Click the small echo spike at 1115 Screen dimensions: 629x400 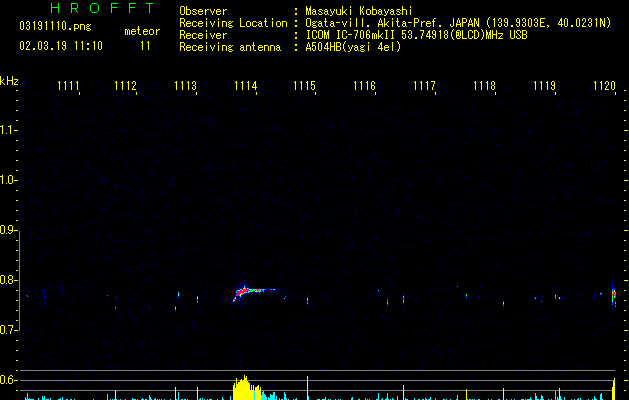pyautogui.click(x=307, y=301)
